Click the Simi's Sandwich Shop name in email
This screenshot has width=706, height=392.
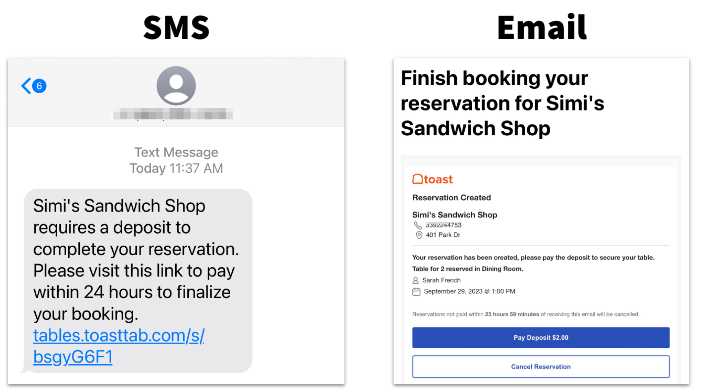click(x=455, y=215)
